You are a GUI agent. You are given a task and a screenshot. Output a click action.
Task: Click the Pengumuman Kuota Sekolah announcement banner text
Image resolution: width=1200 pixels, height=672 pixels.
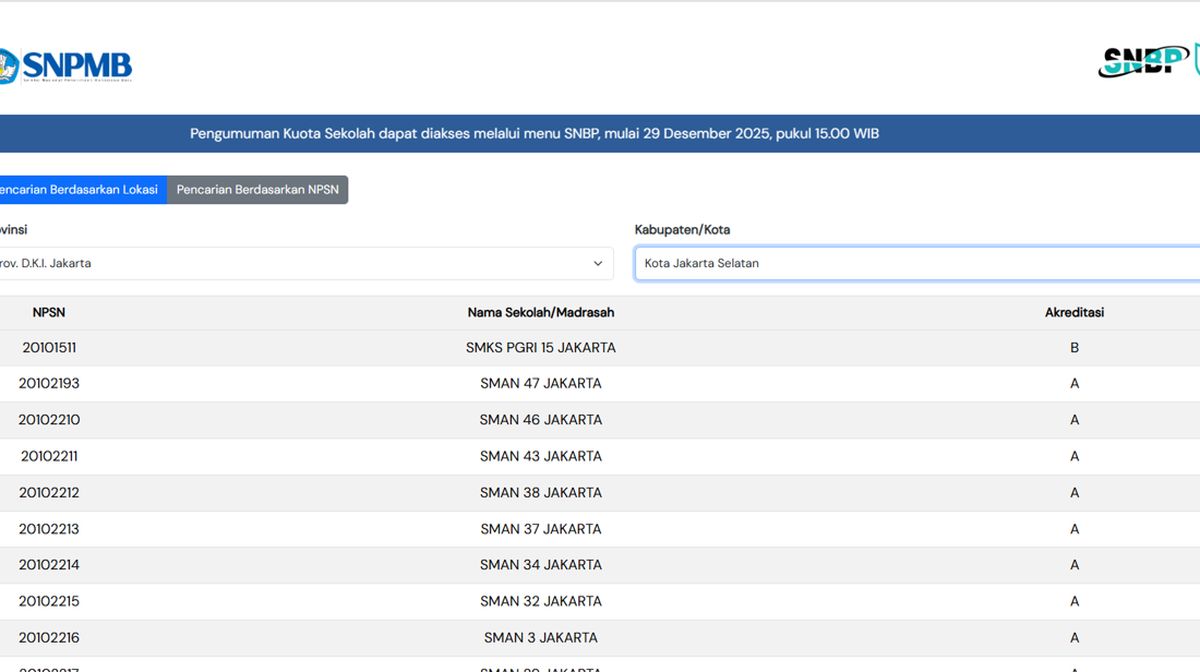click(535, 134)
